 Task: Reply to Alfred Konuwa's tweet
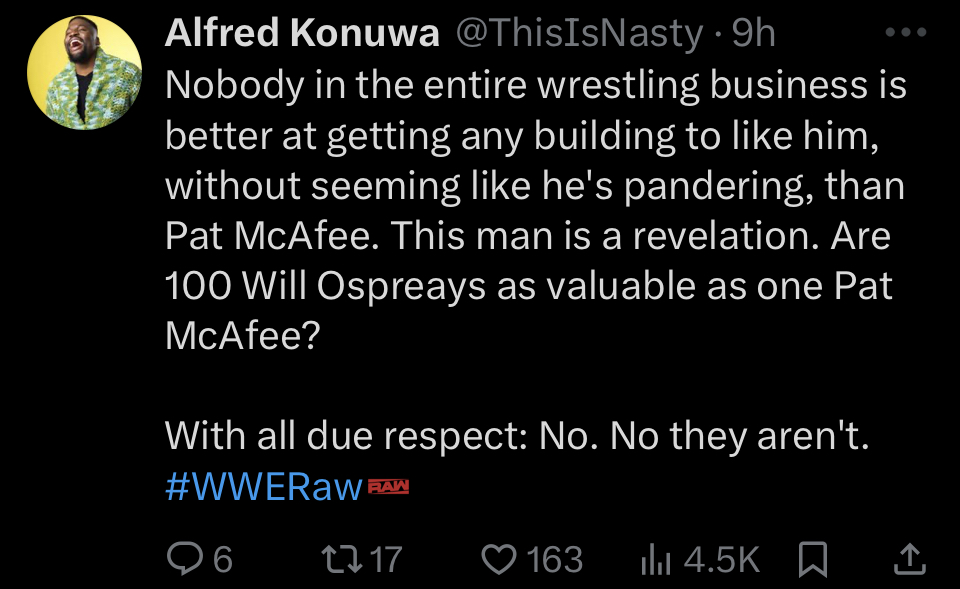tap(186, 559)
